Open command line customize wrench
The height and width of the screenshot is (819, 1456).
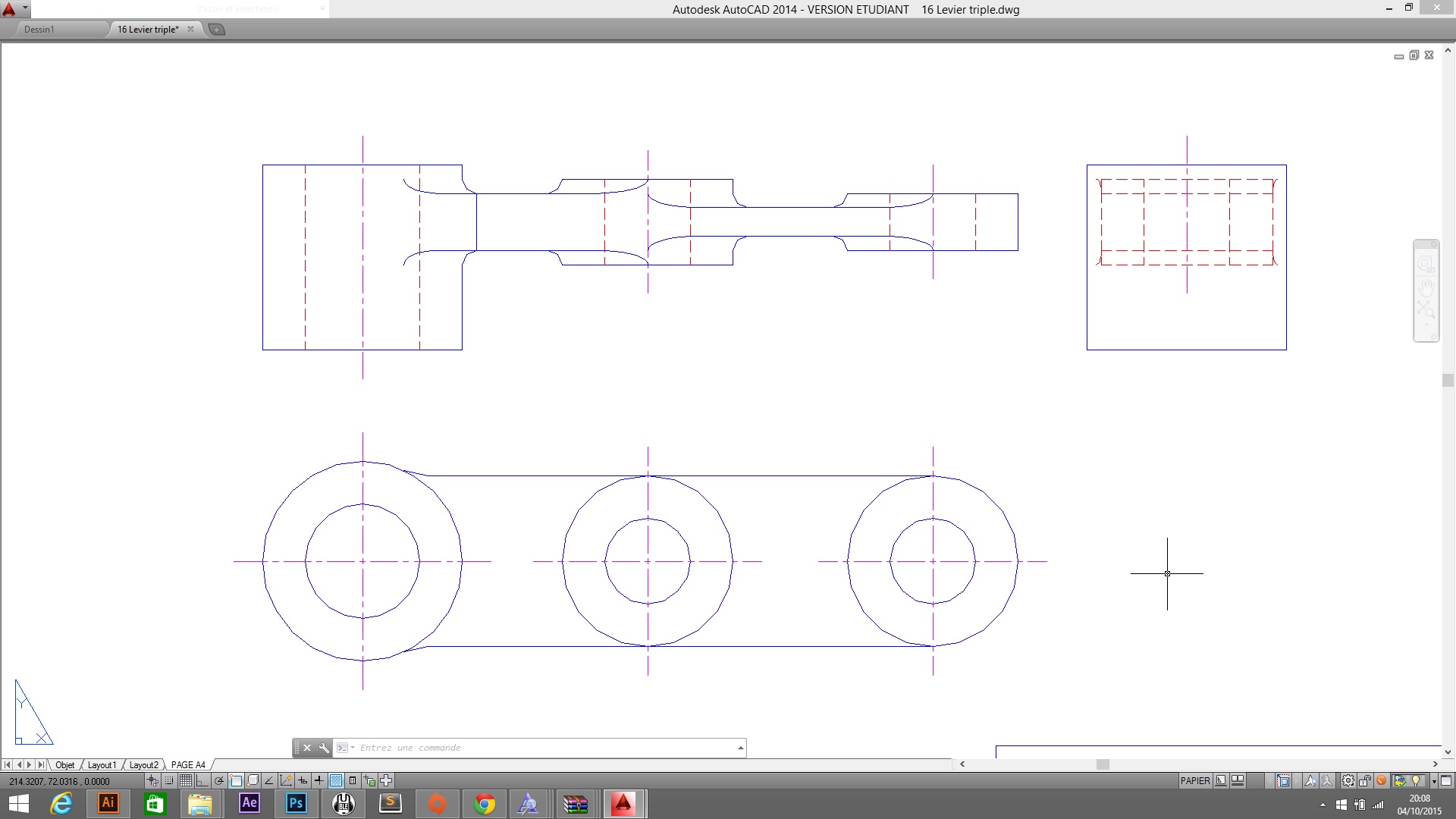coord(324,748)
